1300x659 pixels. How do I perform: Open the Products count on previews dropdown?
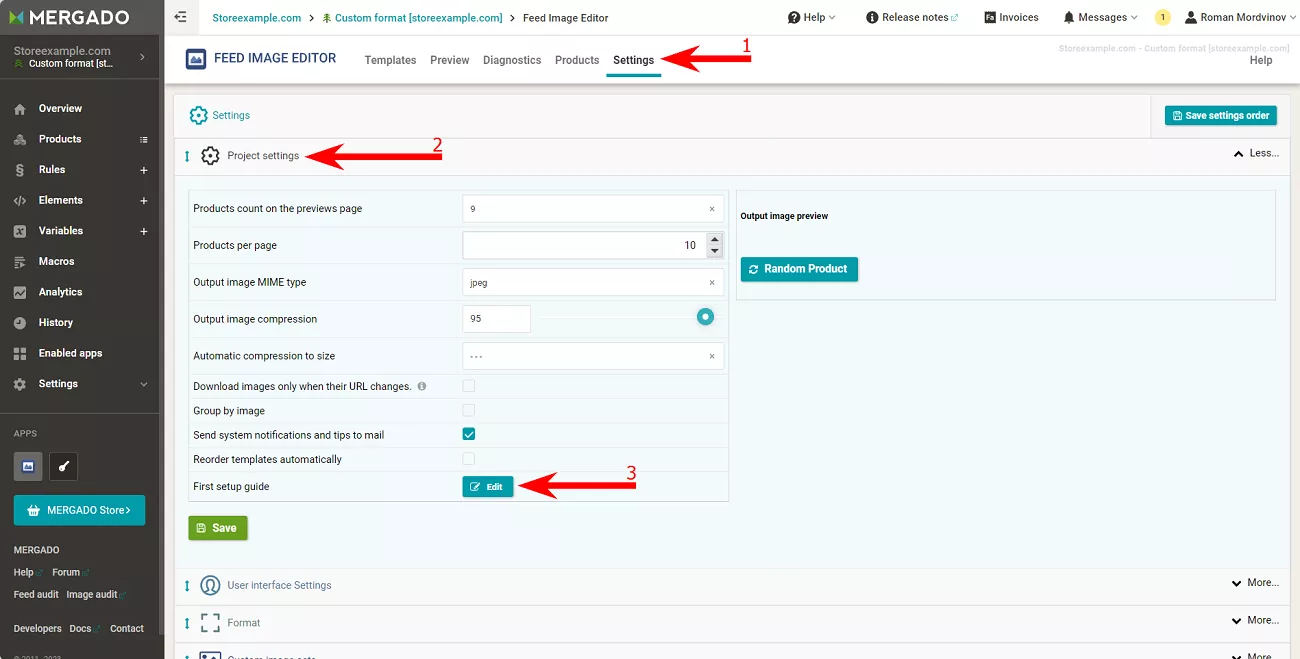pos(593,209)
